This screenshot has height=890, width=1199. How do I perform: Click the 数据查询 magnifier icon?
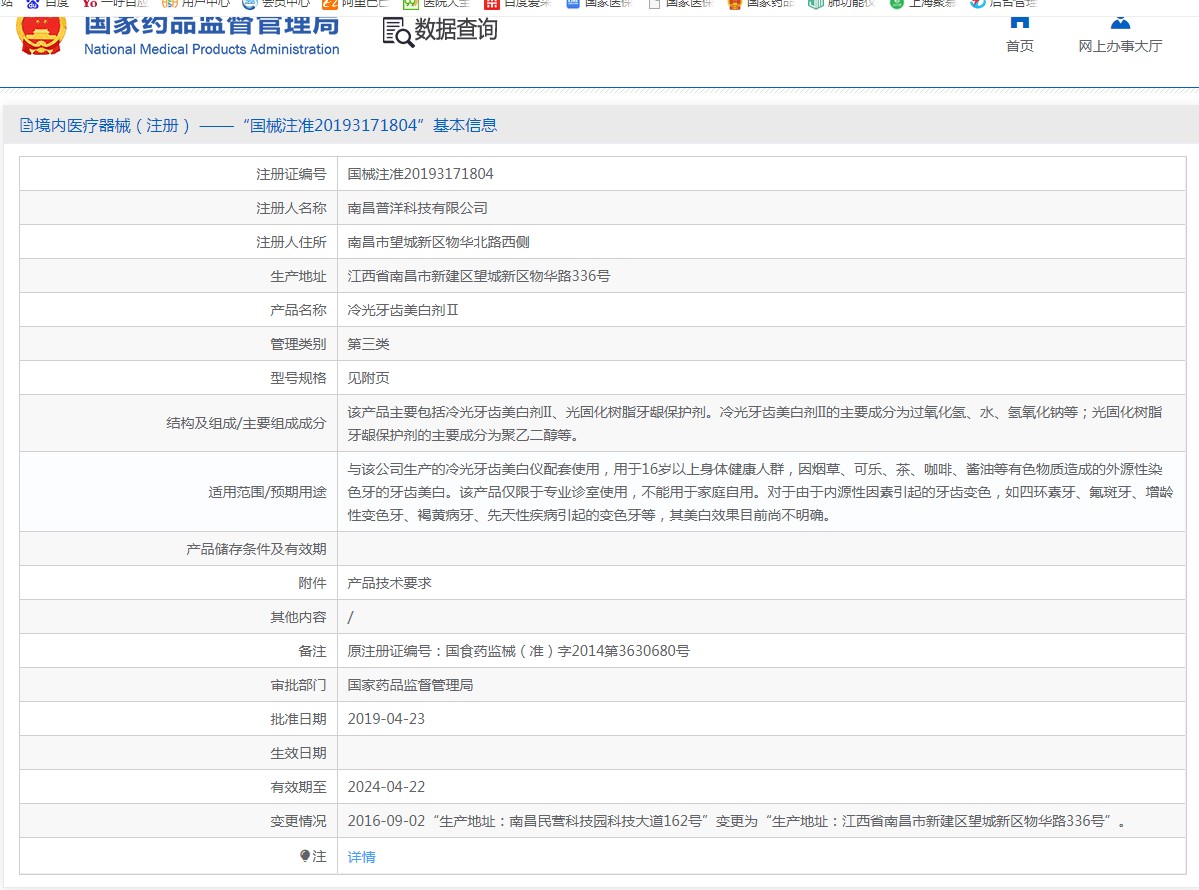point(397,32)
